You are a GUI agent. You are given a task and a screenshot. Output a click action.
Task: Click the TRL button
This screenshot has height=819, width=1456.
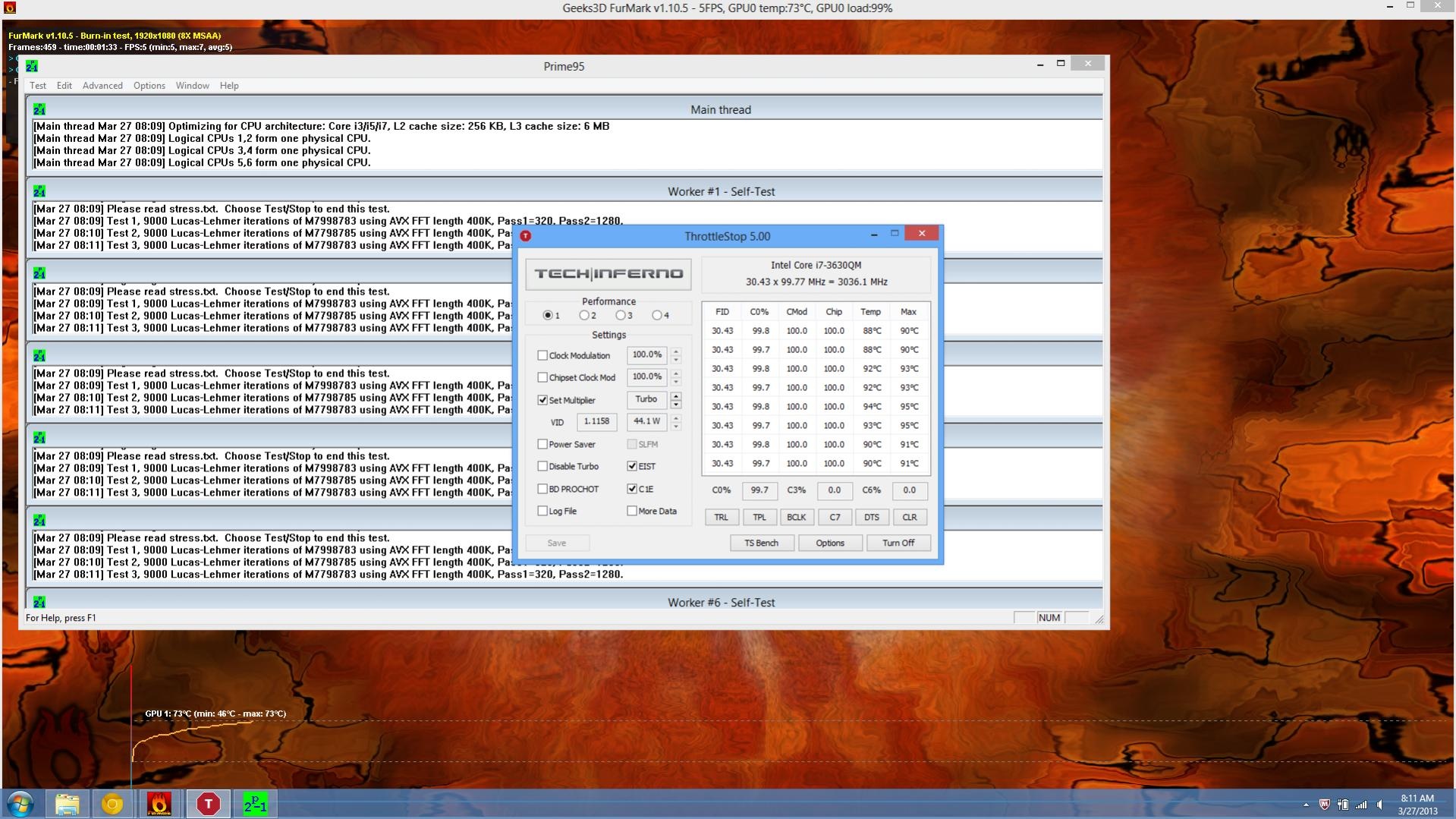point(721,518)
